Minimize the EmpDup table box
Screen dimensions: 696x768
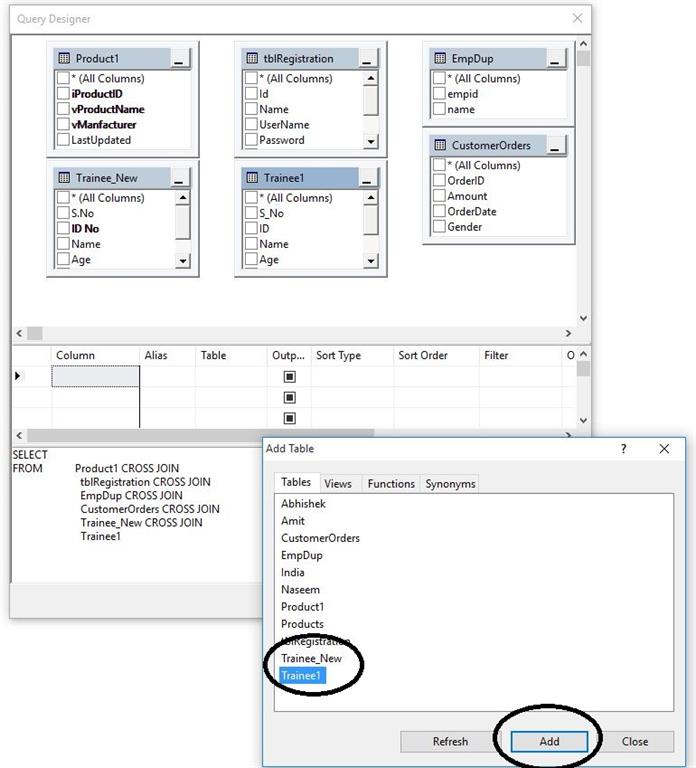(x=555, y=58)
